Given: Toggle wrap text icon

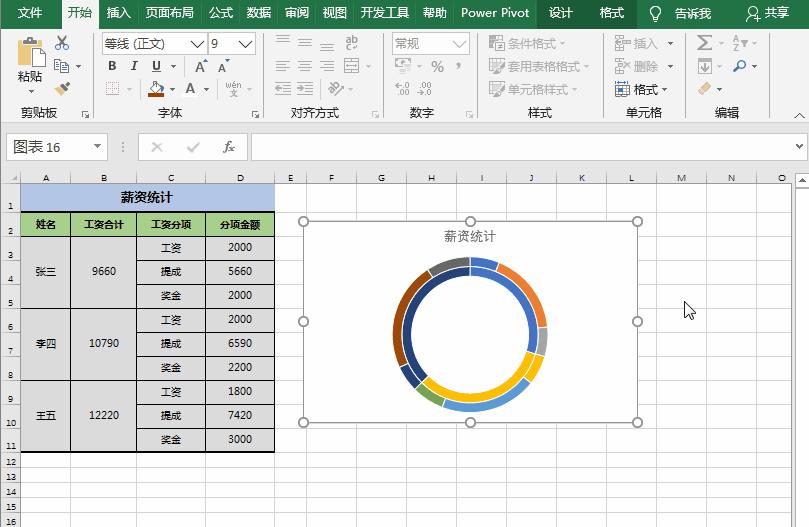Looking at the screenshot, I should click(351, 43).
